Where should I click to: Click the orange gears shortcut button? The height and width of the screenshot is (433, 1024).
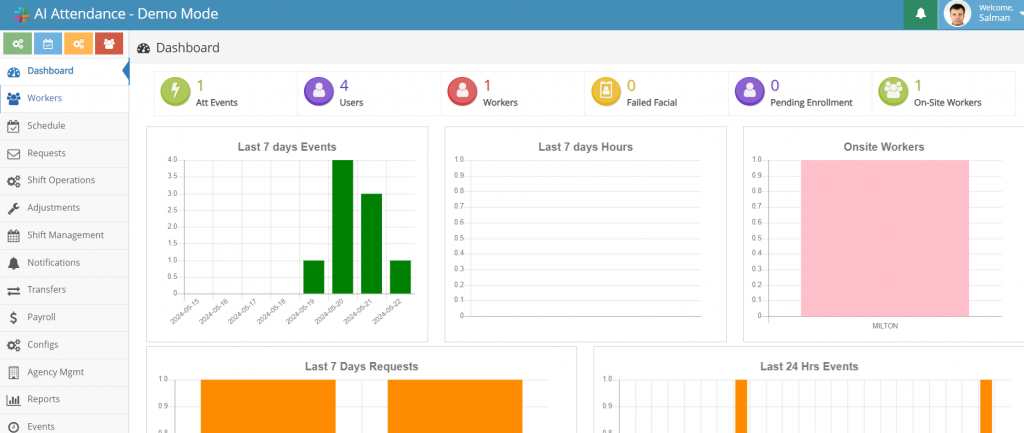pyautogui.click(x=78, y=44)
